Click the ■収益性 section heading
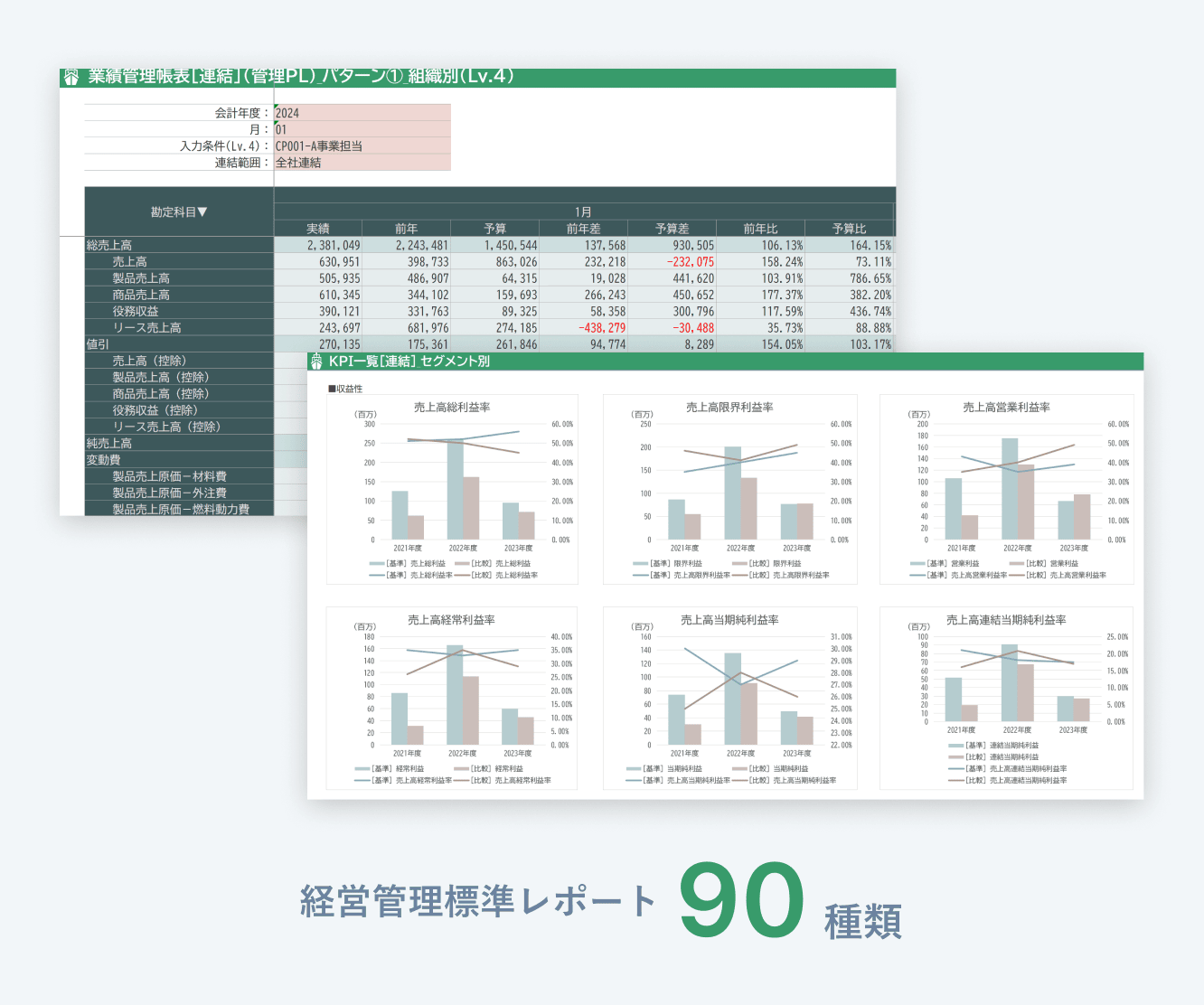Screen dimensions: 1204x1005 [x=345, y=389]
